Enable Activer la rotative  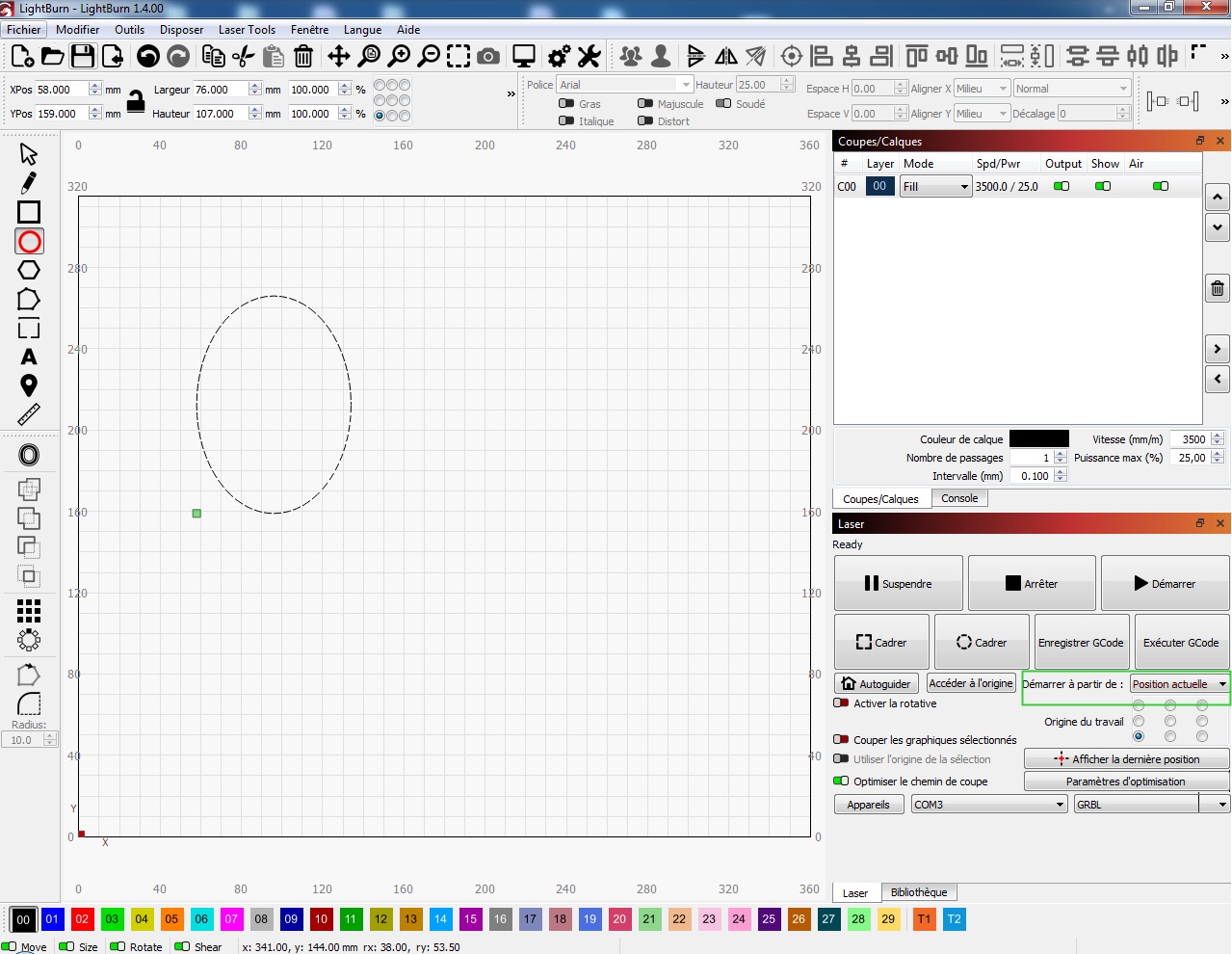841,703
